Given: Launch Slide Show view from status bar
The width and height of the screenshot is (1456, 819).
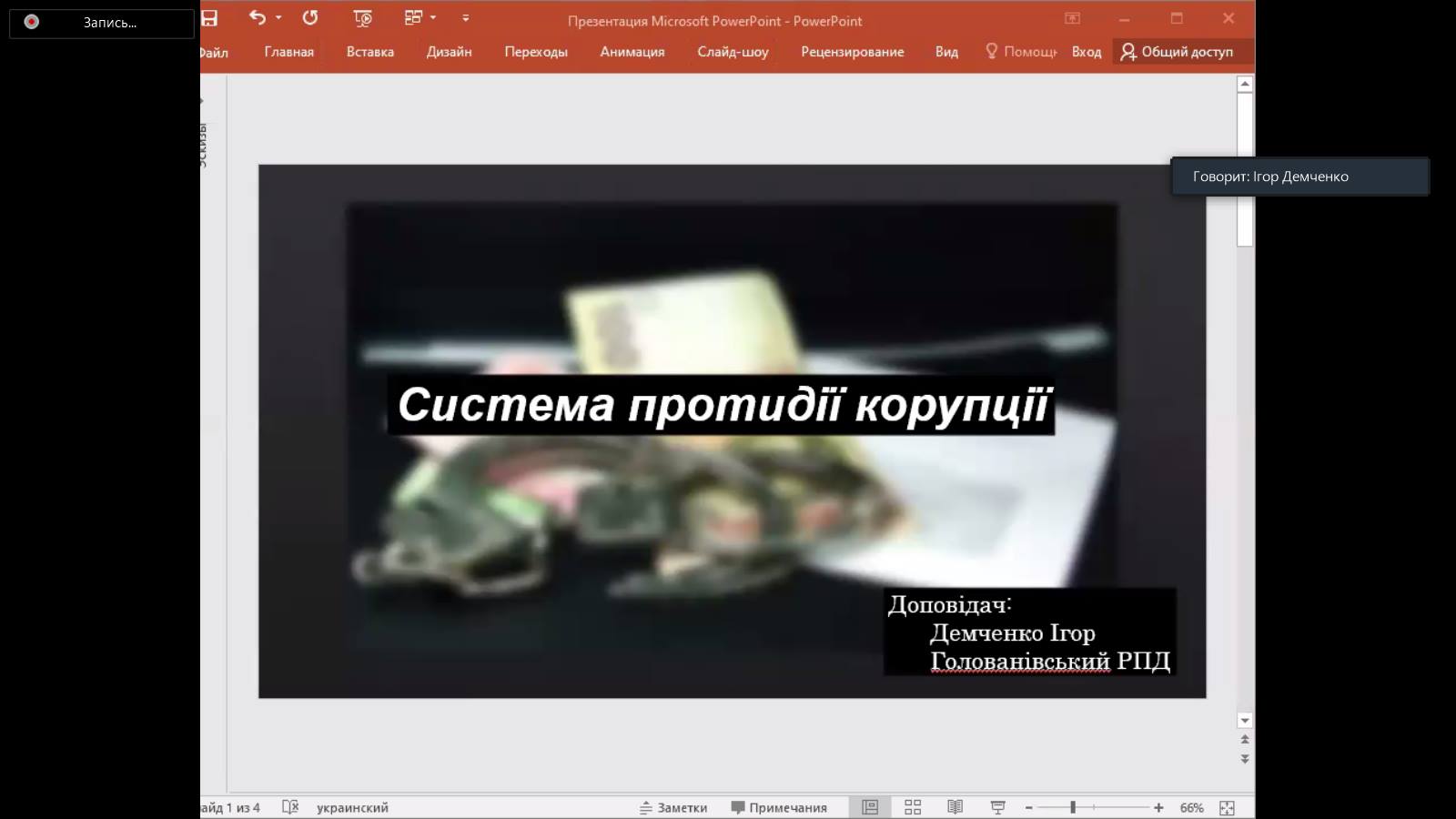Looking at the screenshot, I should tap(997, 807).
